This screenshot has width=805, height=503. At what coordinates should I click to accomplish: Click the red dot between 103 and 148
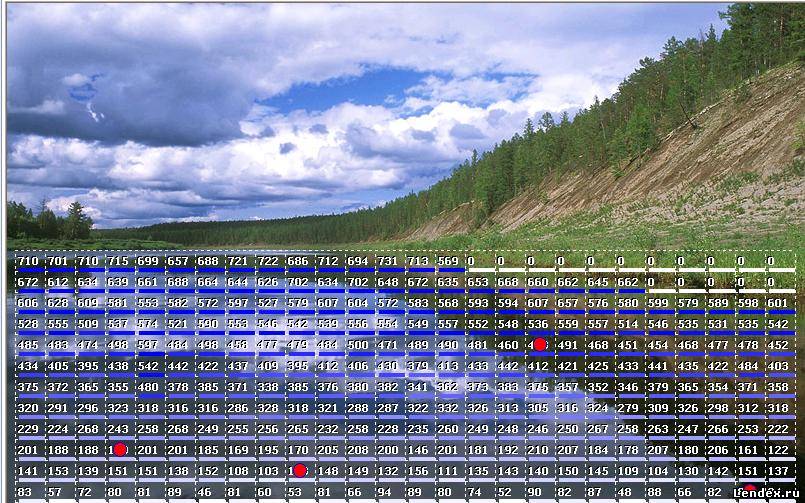299,470
